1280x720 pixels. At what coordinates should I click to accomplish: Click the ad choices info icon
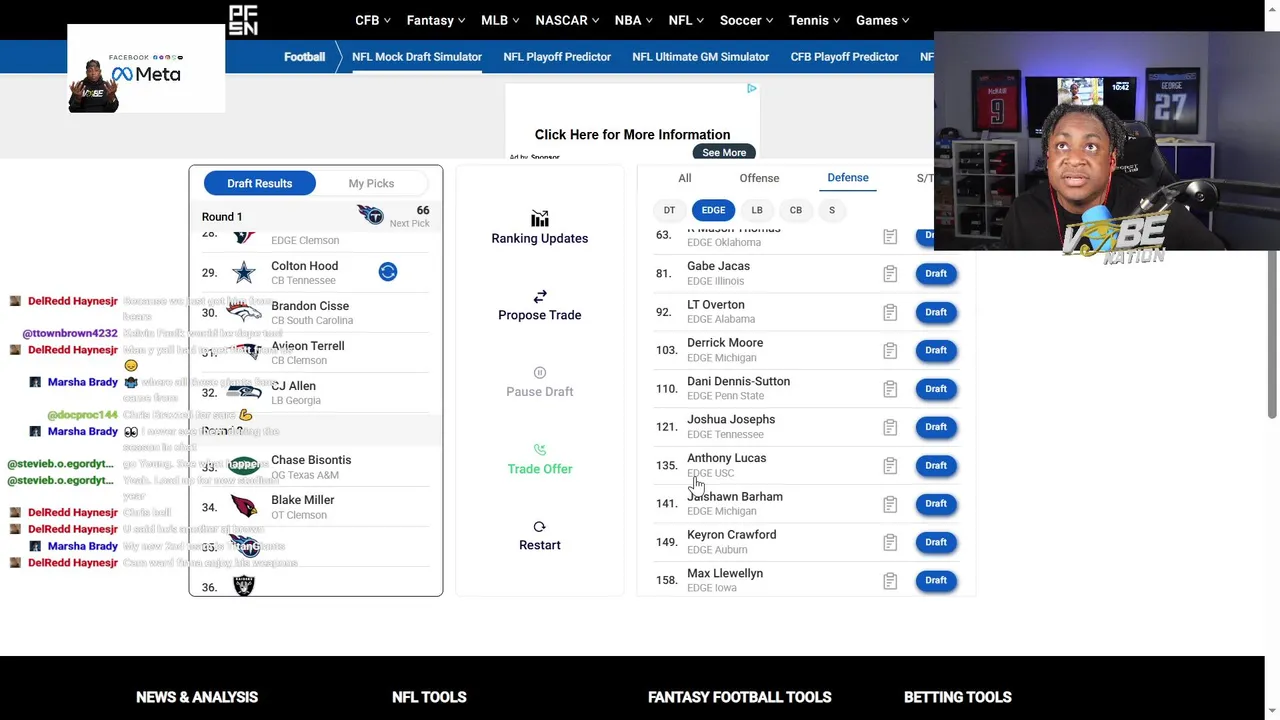click(751, 89)
